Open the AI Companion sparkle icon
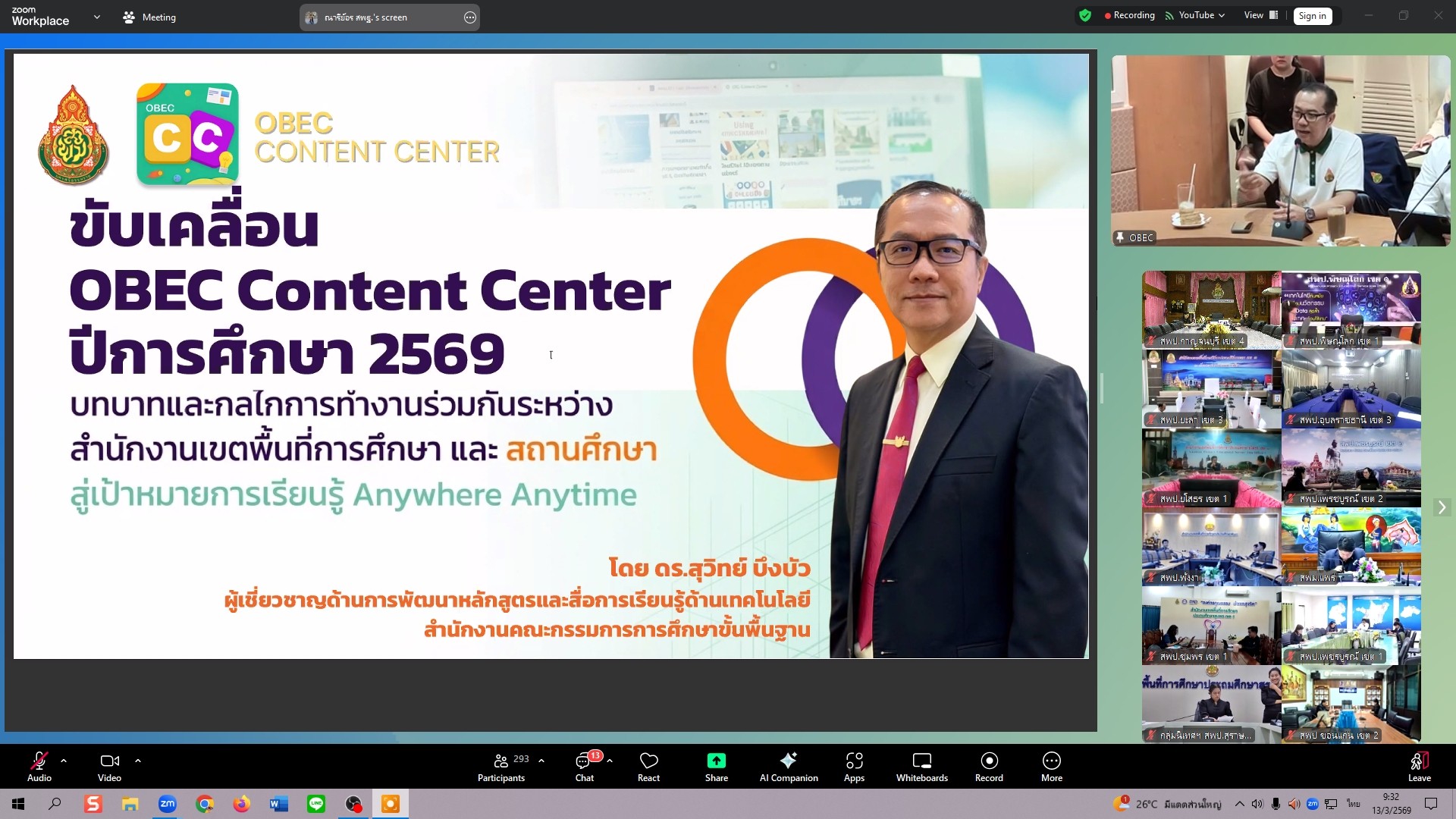The image size is (1456, 819). pyautogui.click(x=789, y=761)
